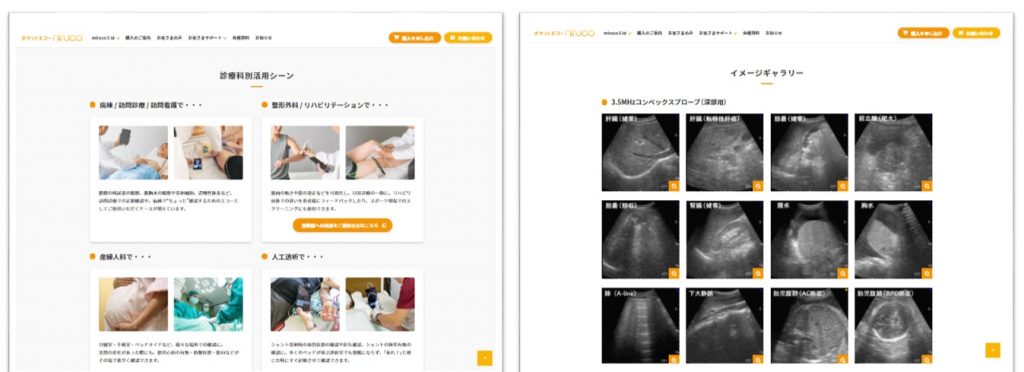This screenshot has height=372, width=1024.
Task: Expand お客さまサポート dropdown on the gallery page
Action: (x=718, y=33)
